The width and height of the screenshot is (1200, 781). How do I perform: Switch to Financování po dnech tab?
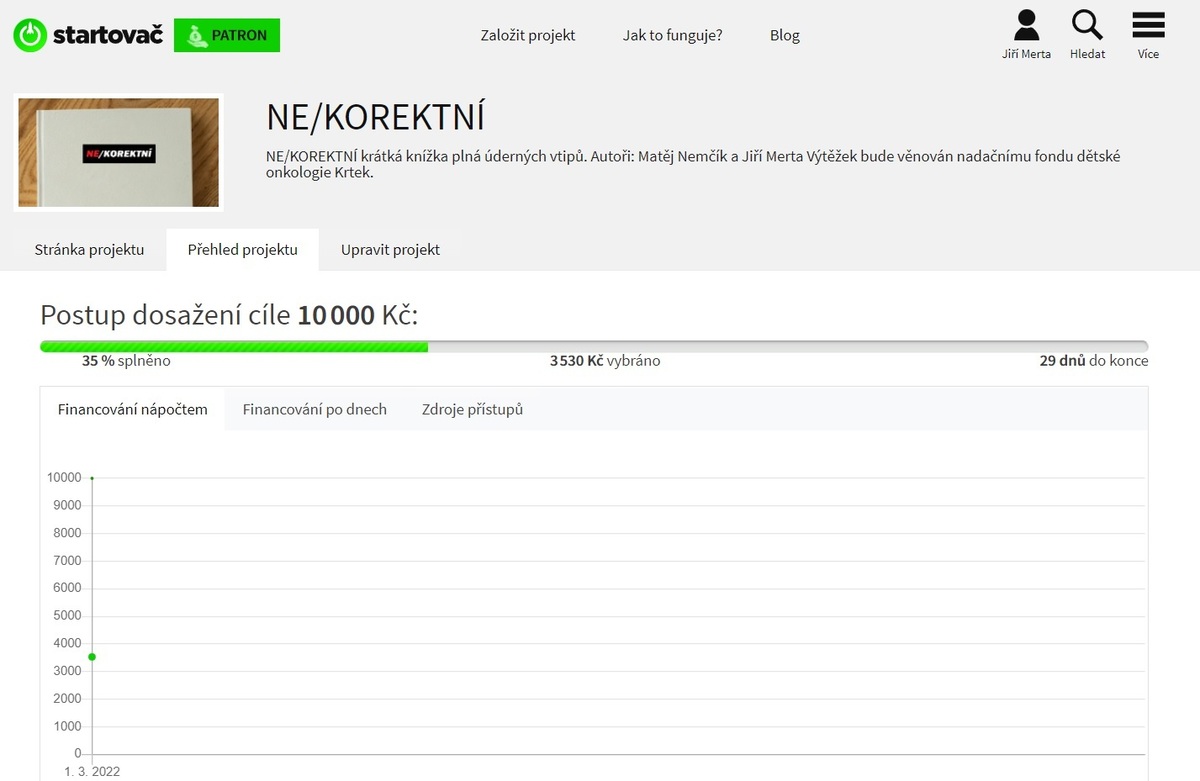tap(314, 409)
